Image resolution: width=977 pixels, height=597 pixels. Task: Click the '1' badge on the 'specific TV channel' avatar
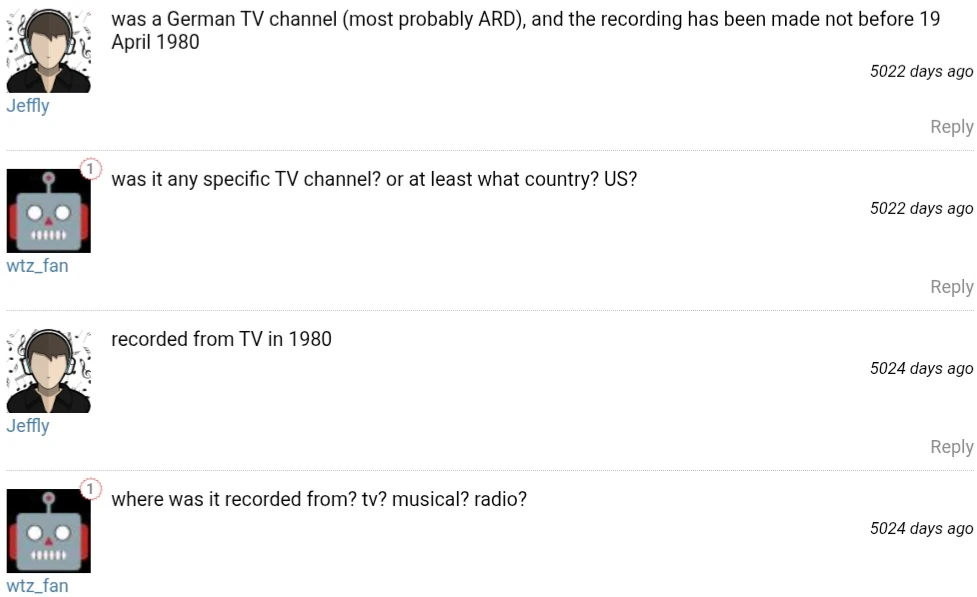coord(90,169)
